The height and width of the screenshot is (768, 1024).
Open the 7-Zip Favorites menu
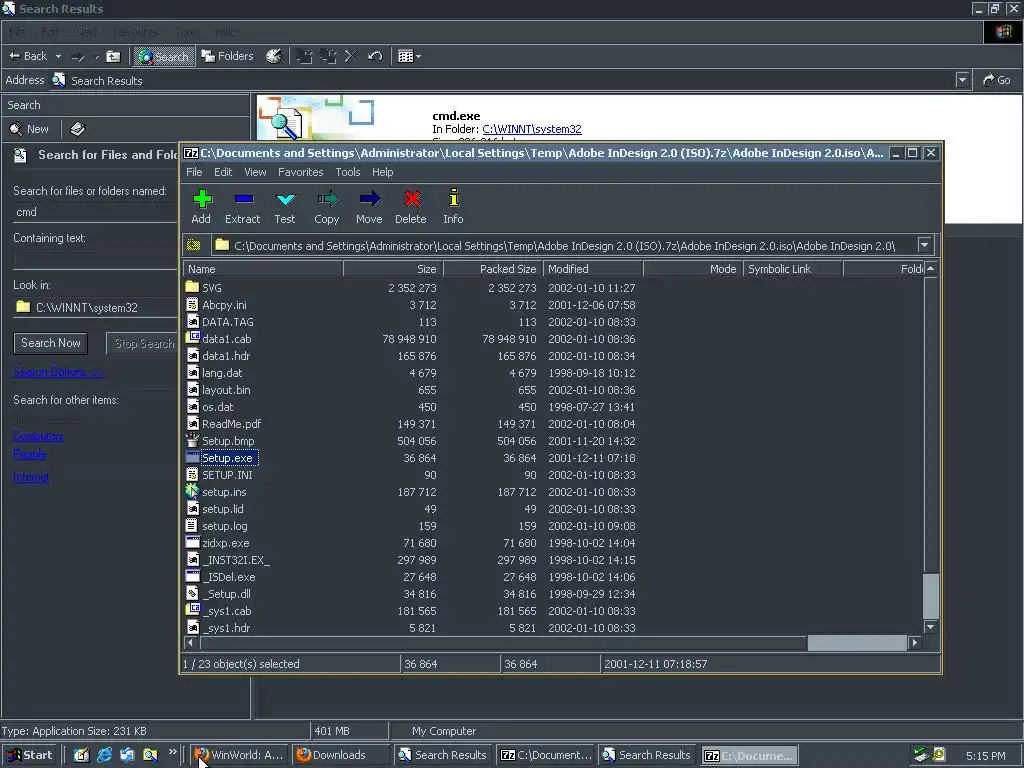[300, 172]
